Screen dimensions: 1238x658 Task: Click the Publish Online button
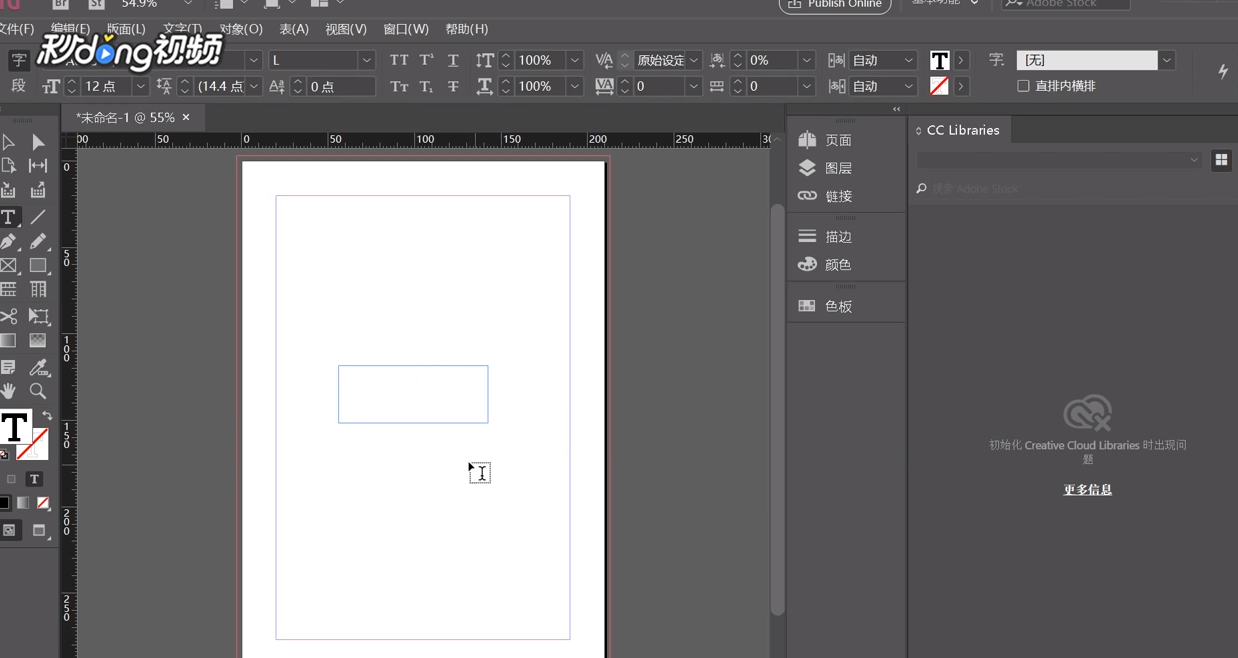coord(835,5)
